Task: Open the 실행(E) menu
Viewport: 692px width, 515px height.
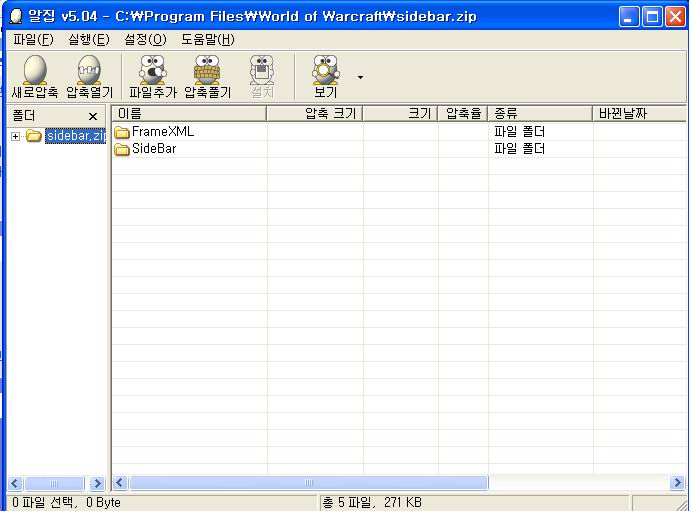Action: coord(88,40)
